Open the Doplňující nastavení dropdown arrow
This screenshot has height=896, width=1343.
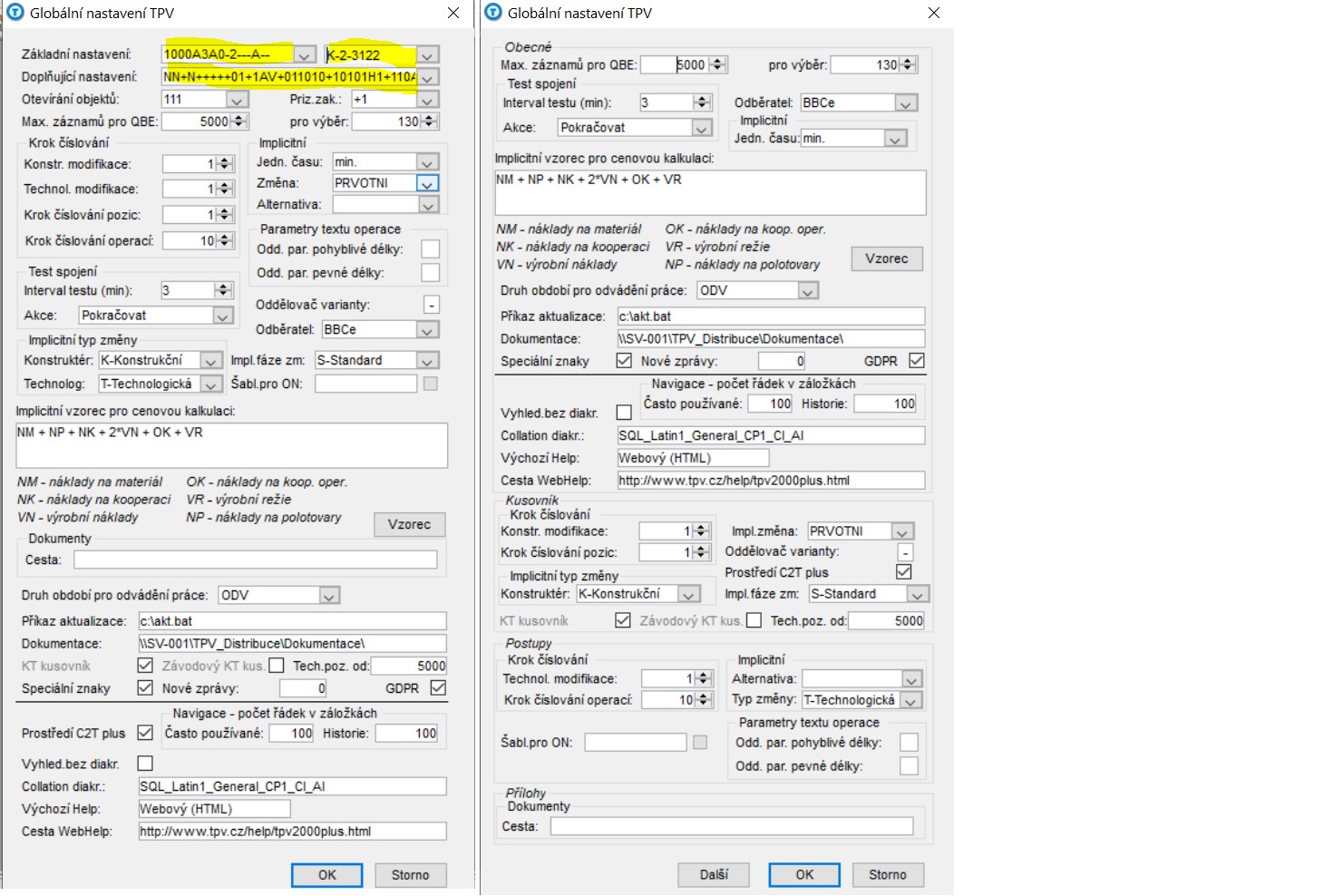[x=427, y=77]
